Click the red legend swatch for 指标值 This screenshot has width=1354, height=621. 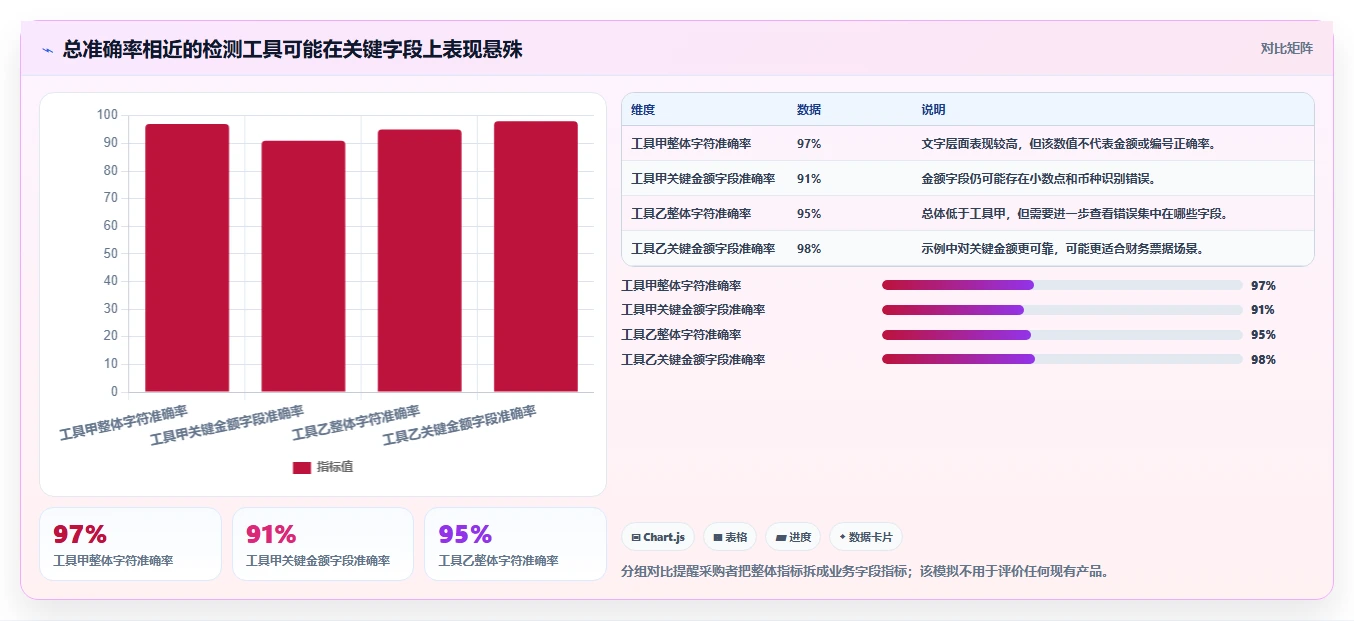302,467
